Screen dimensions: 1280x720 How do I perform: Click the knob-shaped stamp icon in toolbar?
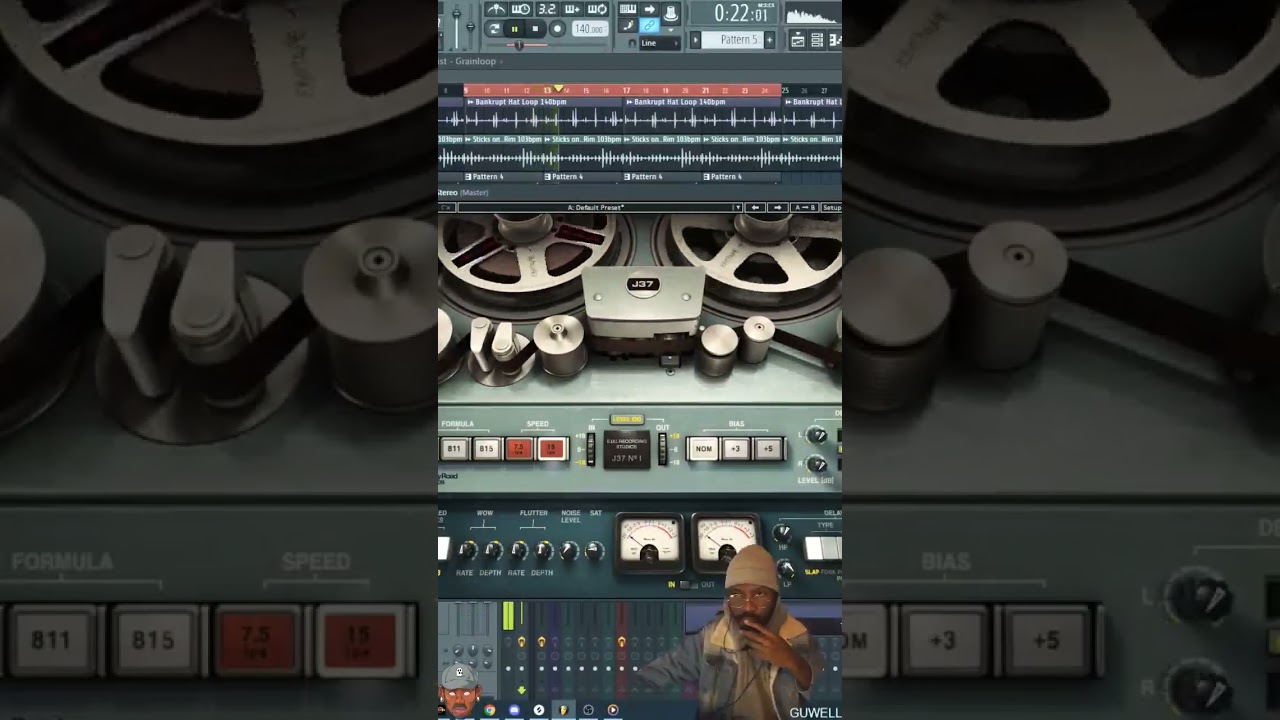pyautogui.click(x=671, y=13)
